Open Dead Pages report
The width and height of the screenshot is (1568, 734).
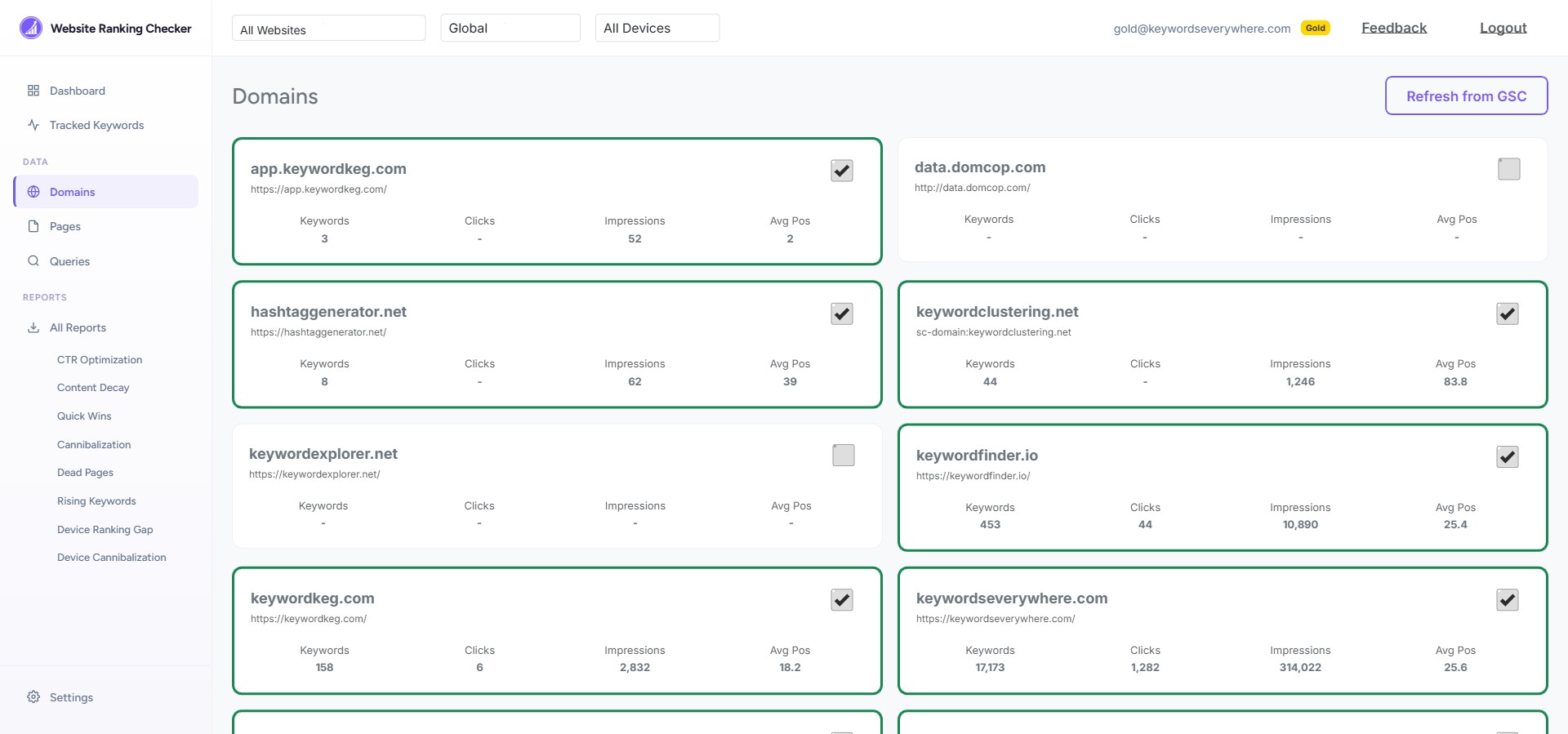(85, 473)
